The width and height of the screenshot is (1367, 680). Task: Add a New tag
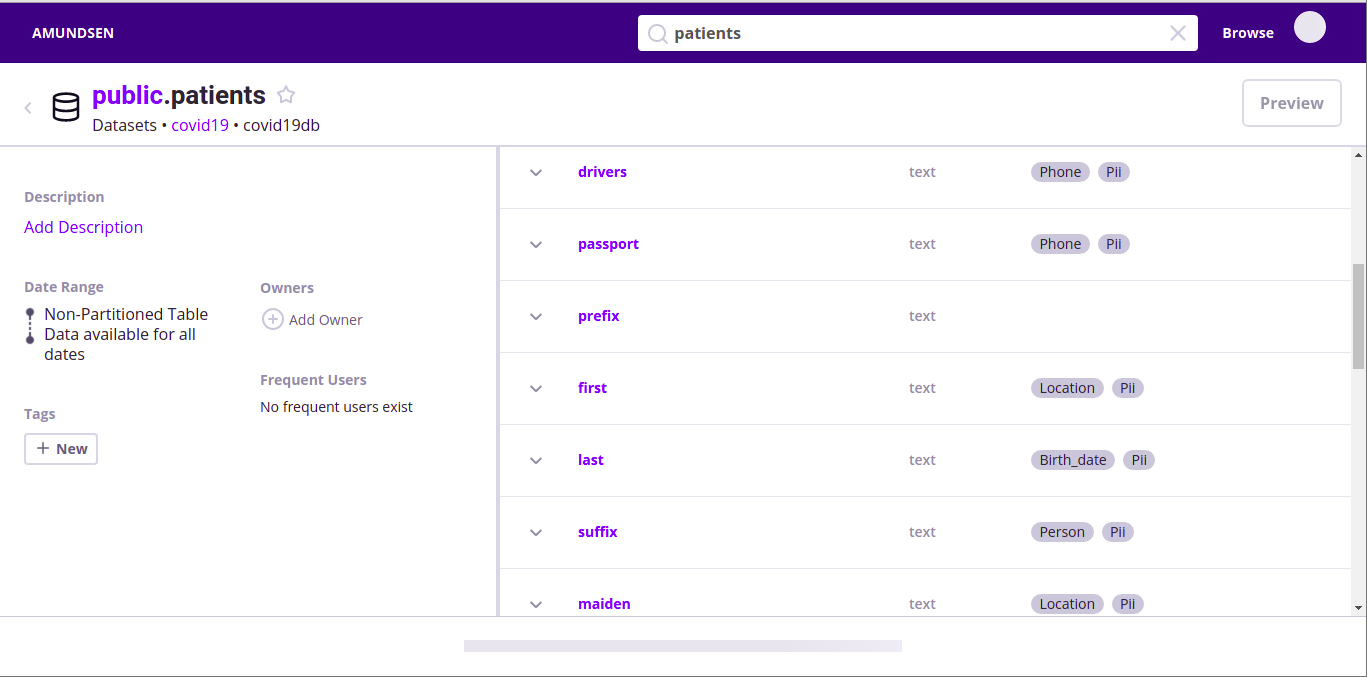tap(61, 449)
